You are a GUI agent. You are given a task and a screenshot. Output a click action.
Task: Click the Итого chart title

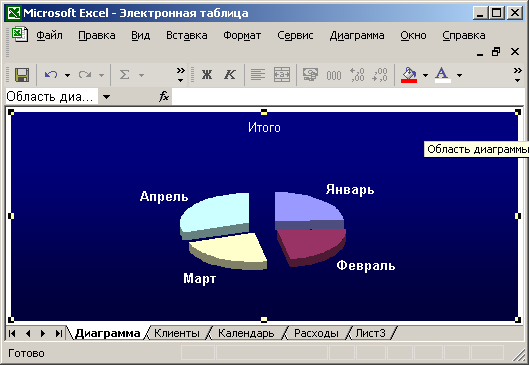pyautogui.click(x=264, y=128)
